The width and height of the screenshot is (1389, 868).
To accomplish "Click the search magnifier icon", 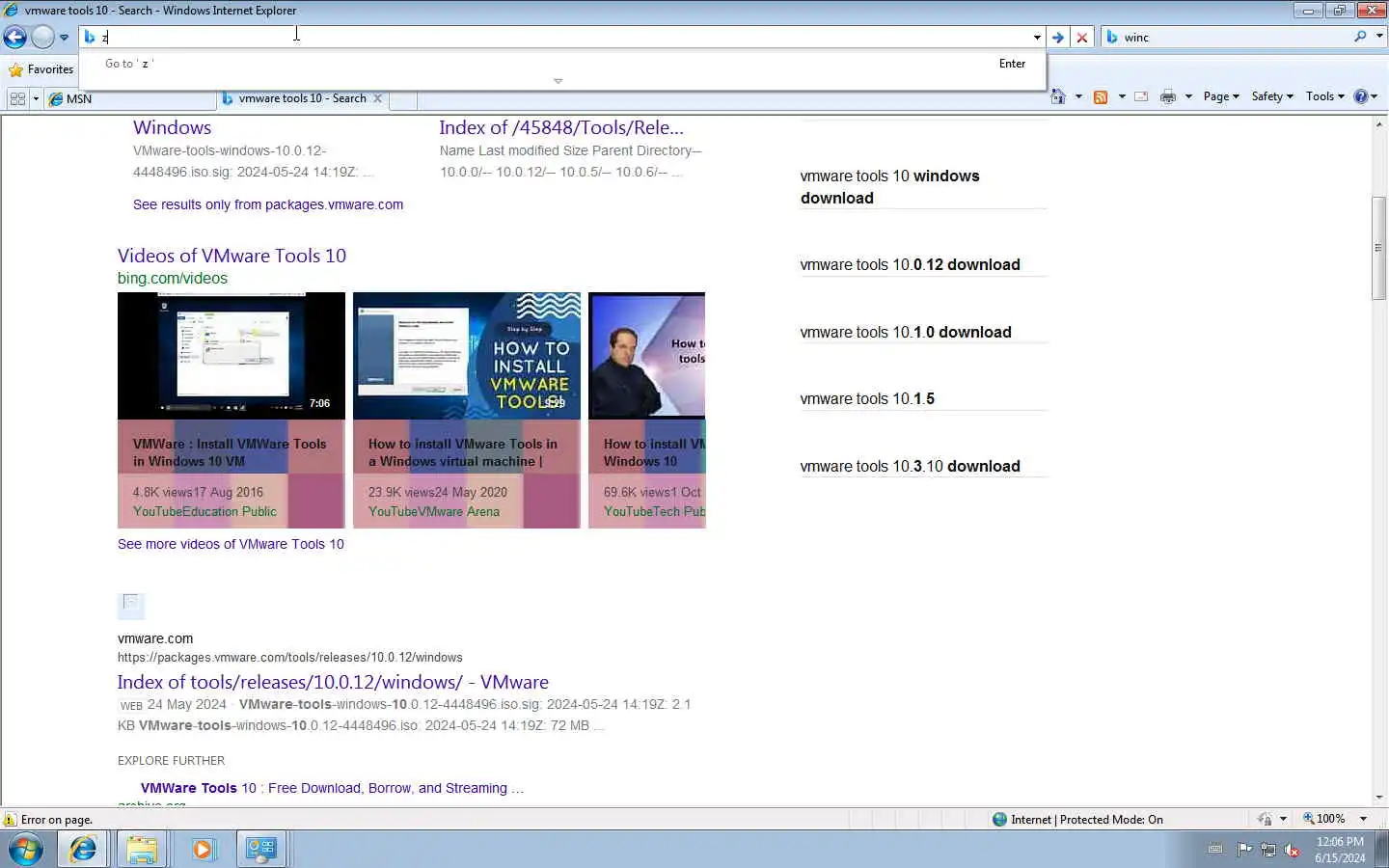I will pos(1360,37).
